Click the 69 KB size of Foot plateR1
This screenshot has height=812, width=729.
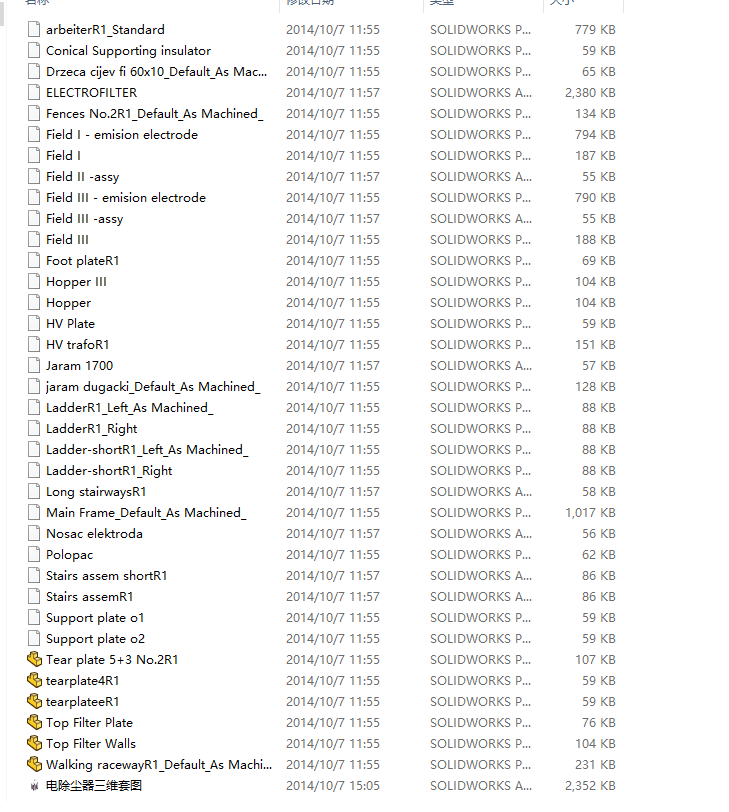(x=599, y=260)
